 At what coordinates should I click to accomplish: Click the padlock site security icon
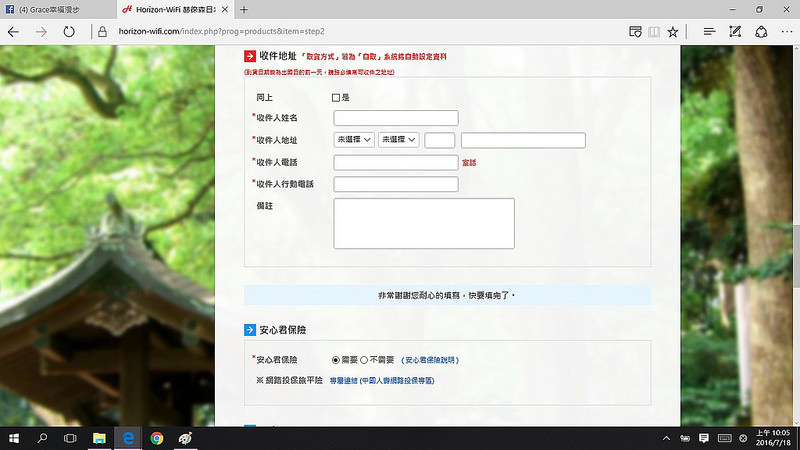[102, 32]
